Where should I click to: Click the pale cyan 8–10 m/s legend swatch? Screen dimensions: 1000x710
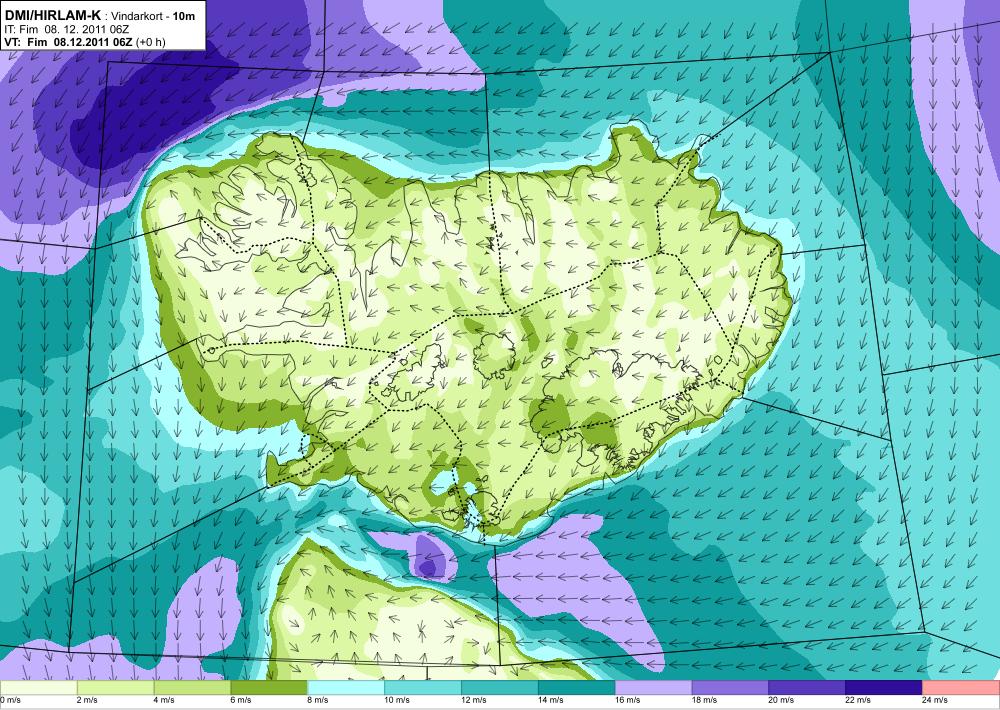(x=346, y=688)
